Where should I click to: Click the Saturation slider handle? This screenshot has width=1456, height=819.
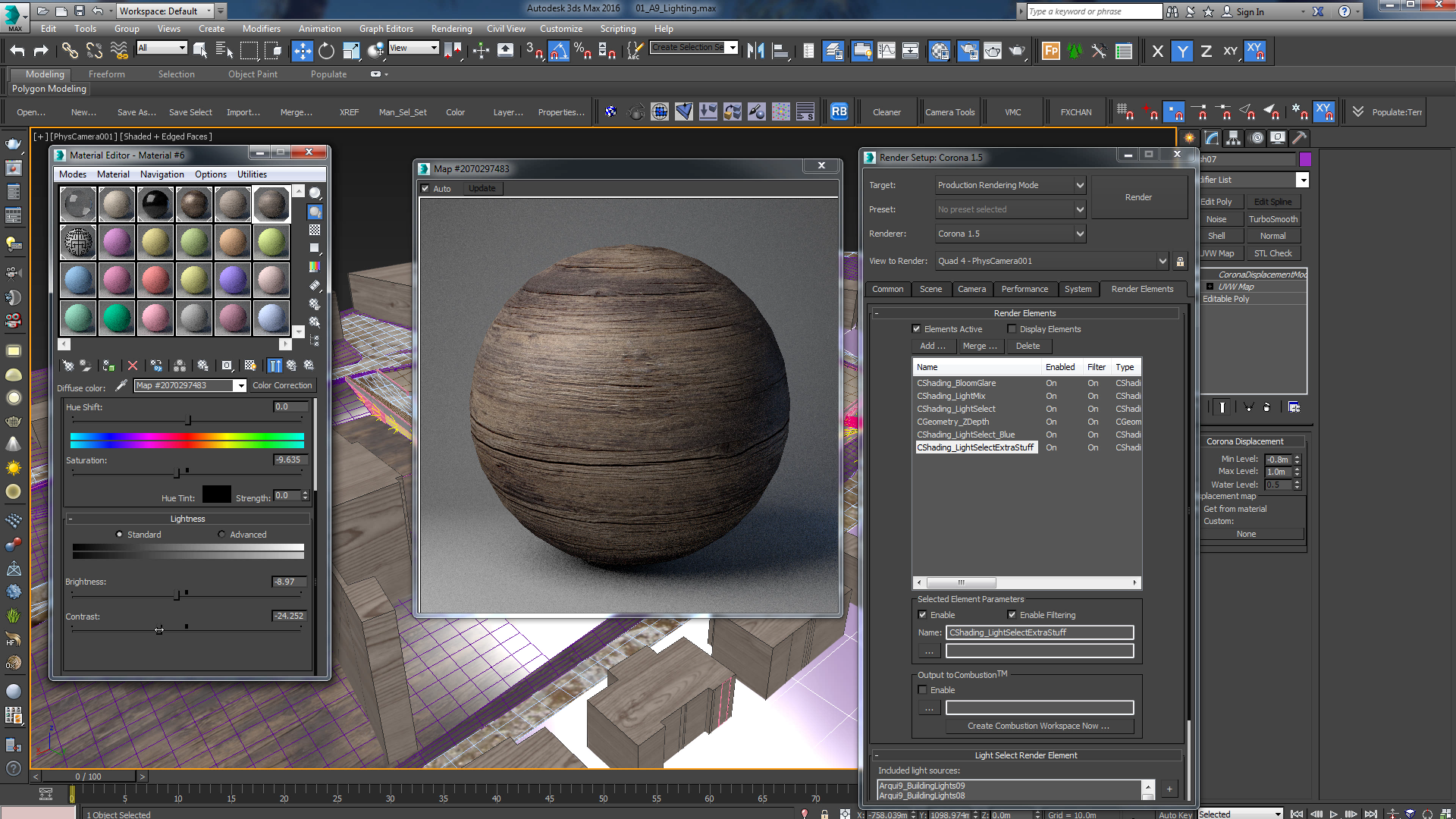177,473
